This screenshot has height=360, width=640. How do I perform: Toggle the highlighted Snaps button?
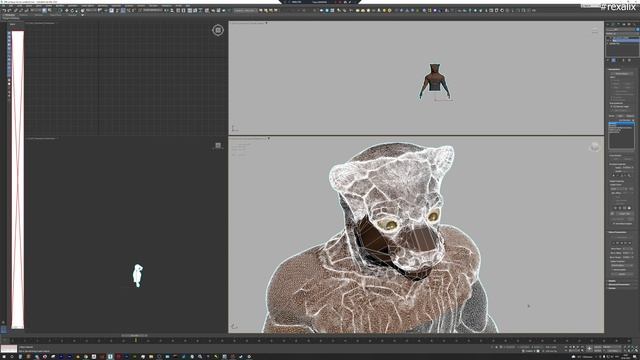111,10
